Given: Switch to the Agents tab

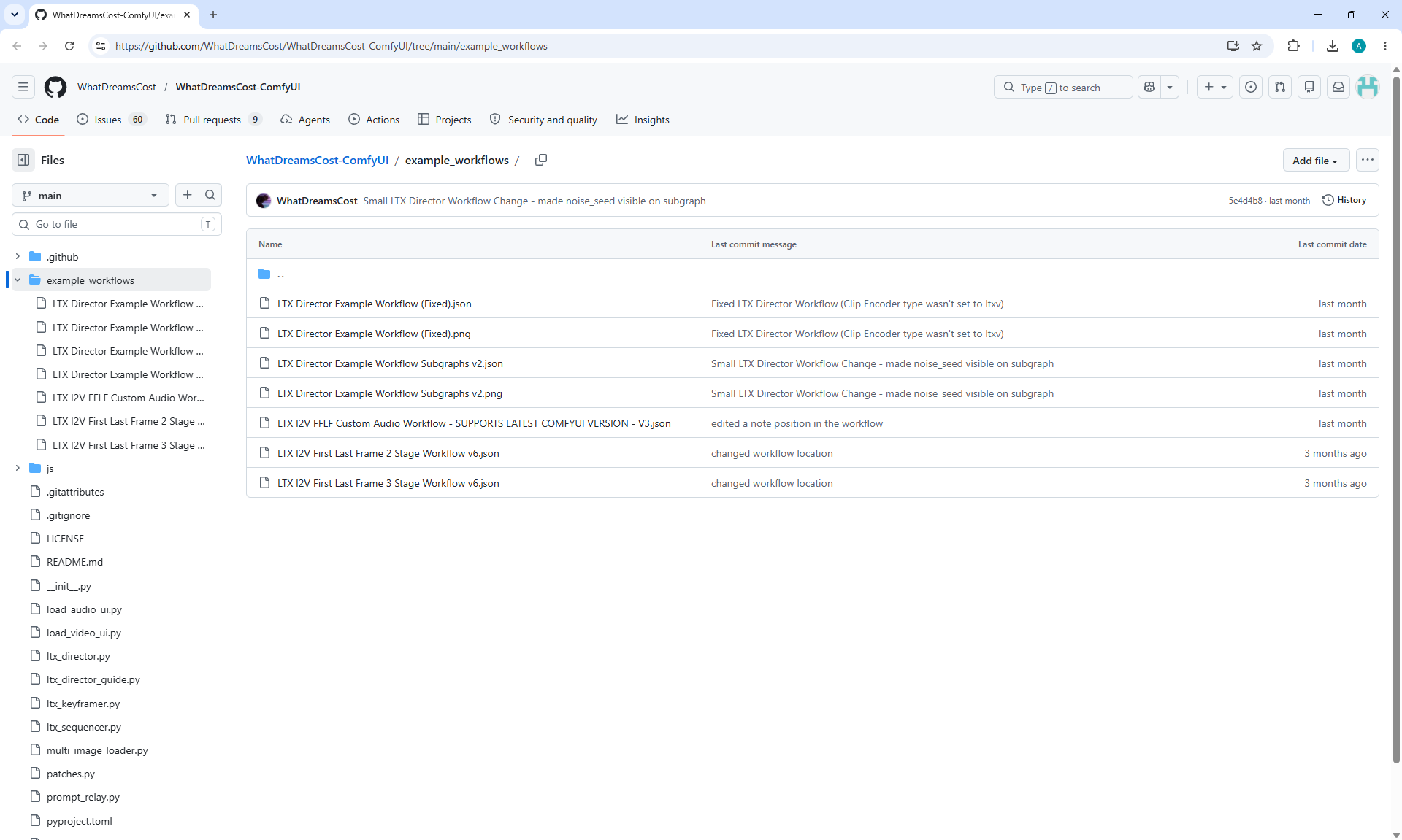Looking at the screenshot, I should coord(305,120).
